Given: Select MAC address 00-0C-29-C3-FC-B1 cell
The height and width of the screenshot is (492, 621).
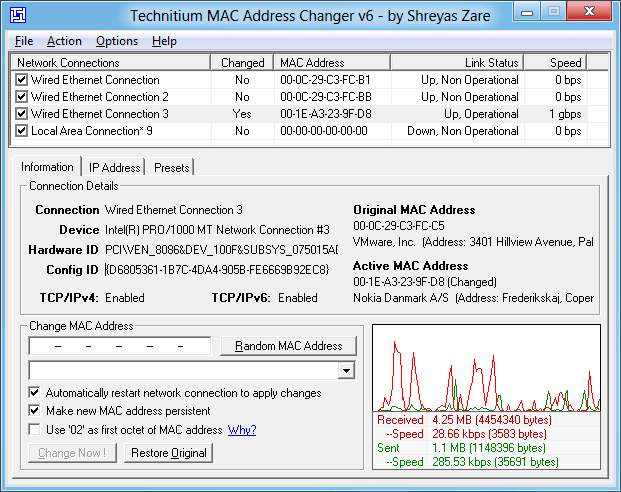Looking at the screenshot, I should (x=325, y=80).
